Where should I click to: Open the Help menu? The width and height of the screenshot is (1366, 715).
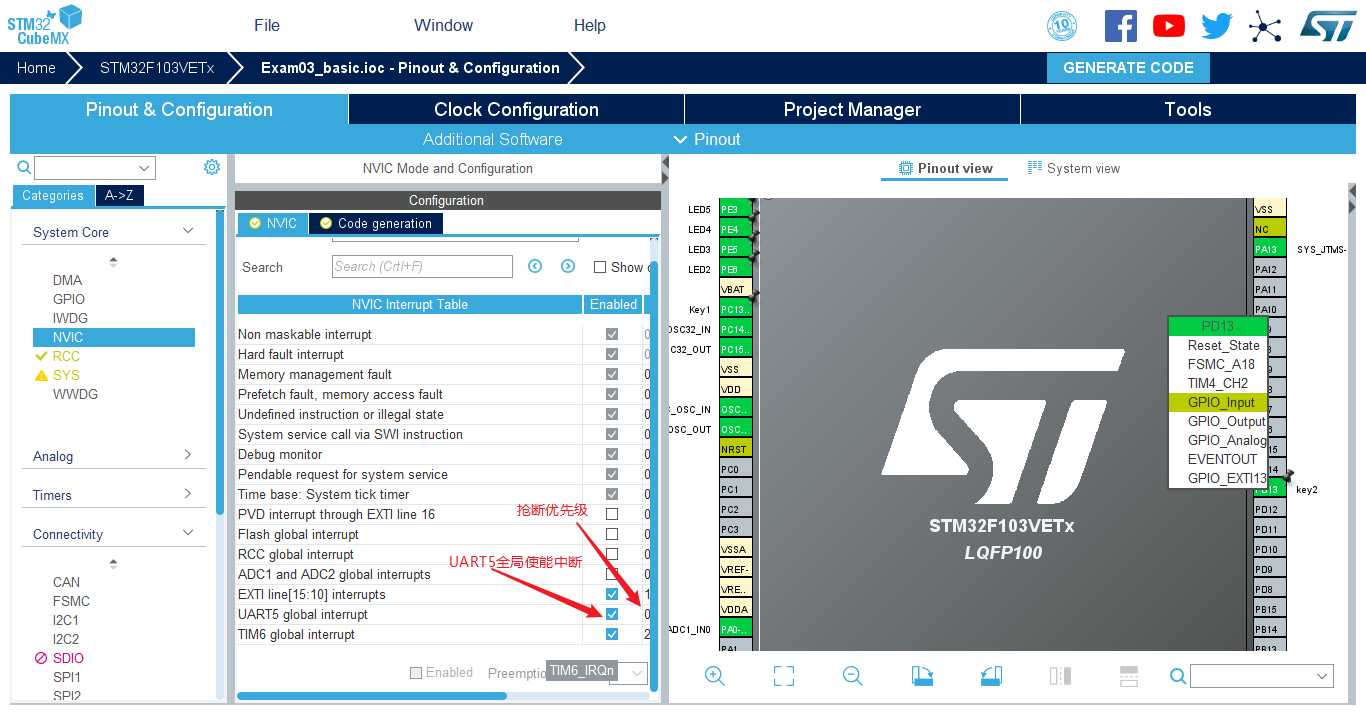590,25
